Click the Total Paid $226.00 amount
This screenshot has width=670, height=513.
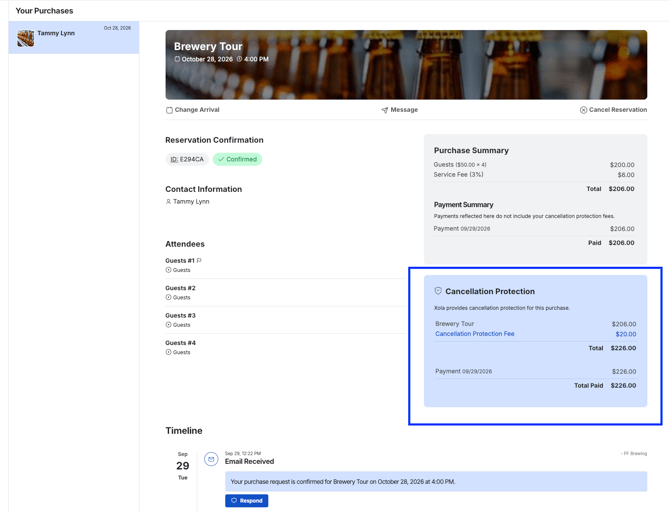pos(623,385)
